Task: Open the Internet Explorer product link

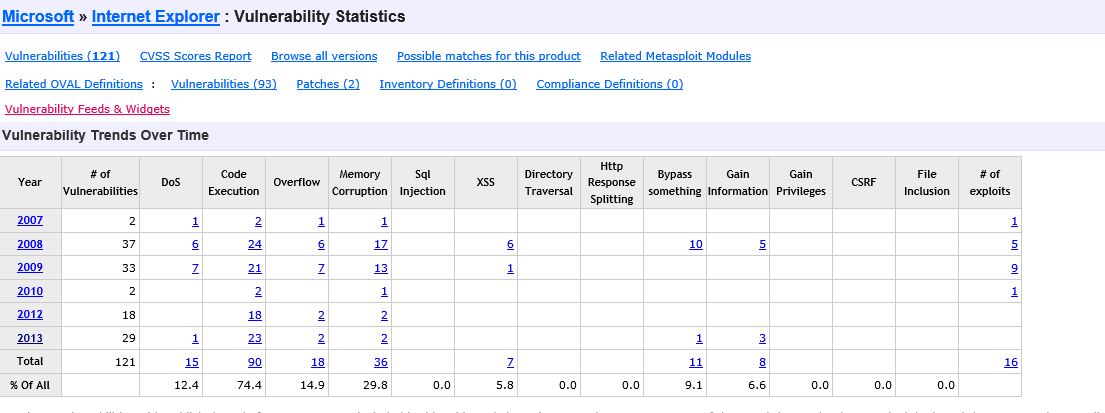Action: click(x=156, y=16)
